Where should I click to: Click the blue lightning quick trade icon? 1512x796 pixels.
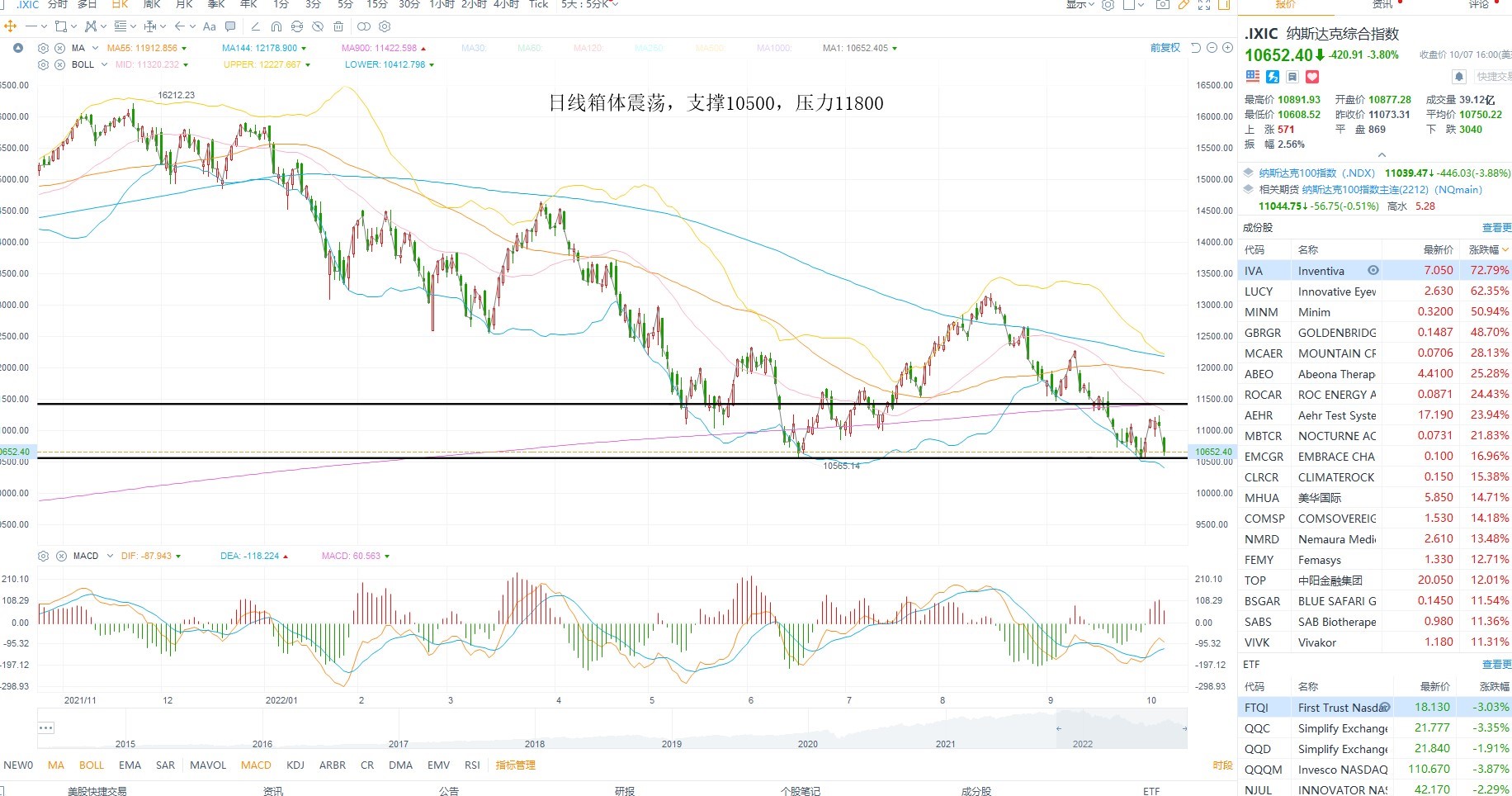point(1273,76)
